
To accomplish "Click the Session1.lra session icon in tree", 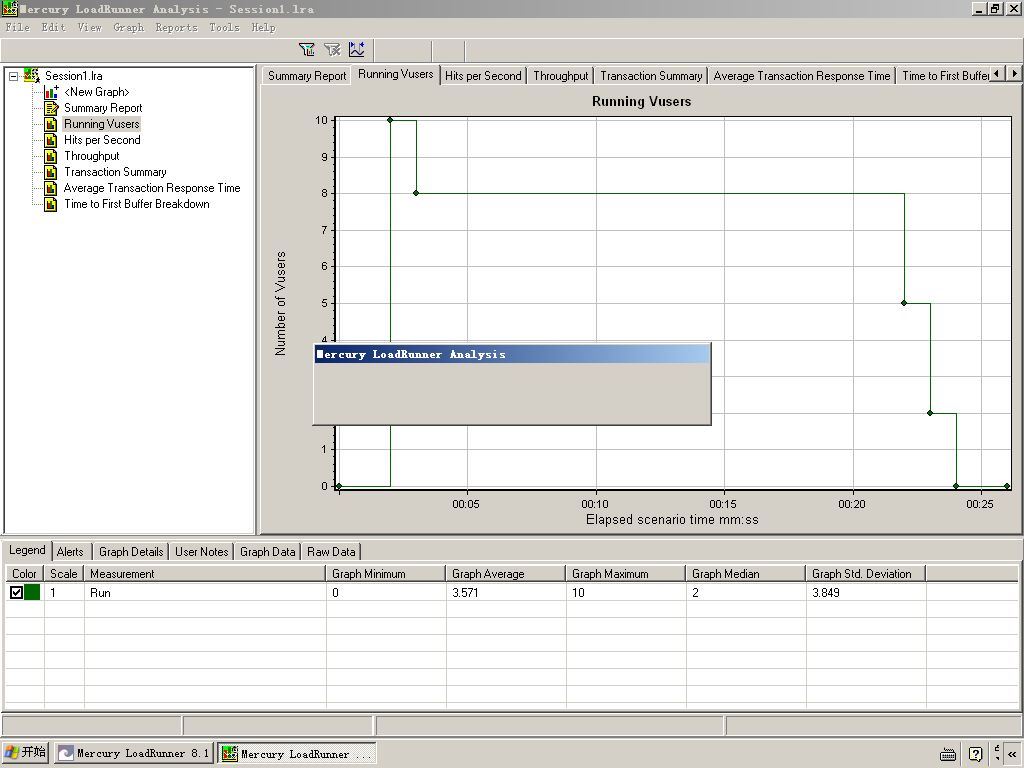I will pyautogui.click(x=31, y=76).
